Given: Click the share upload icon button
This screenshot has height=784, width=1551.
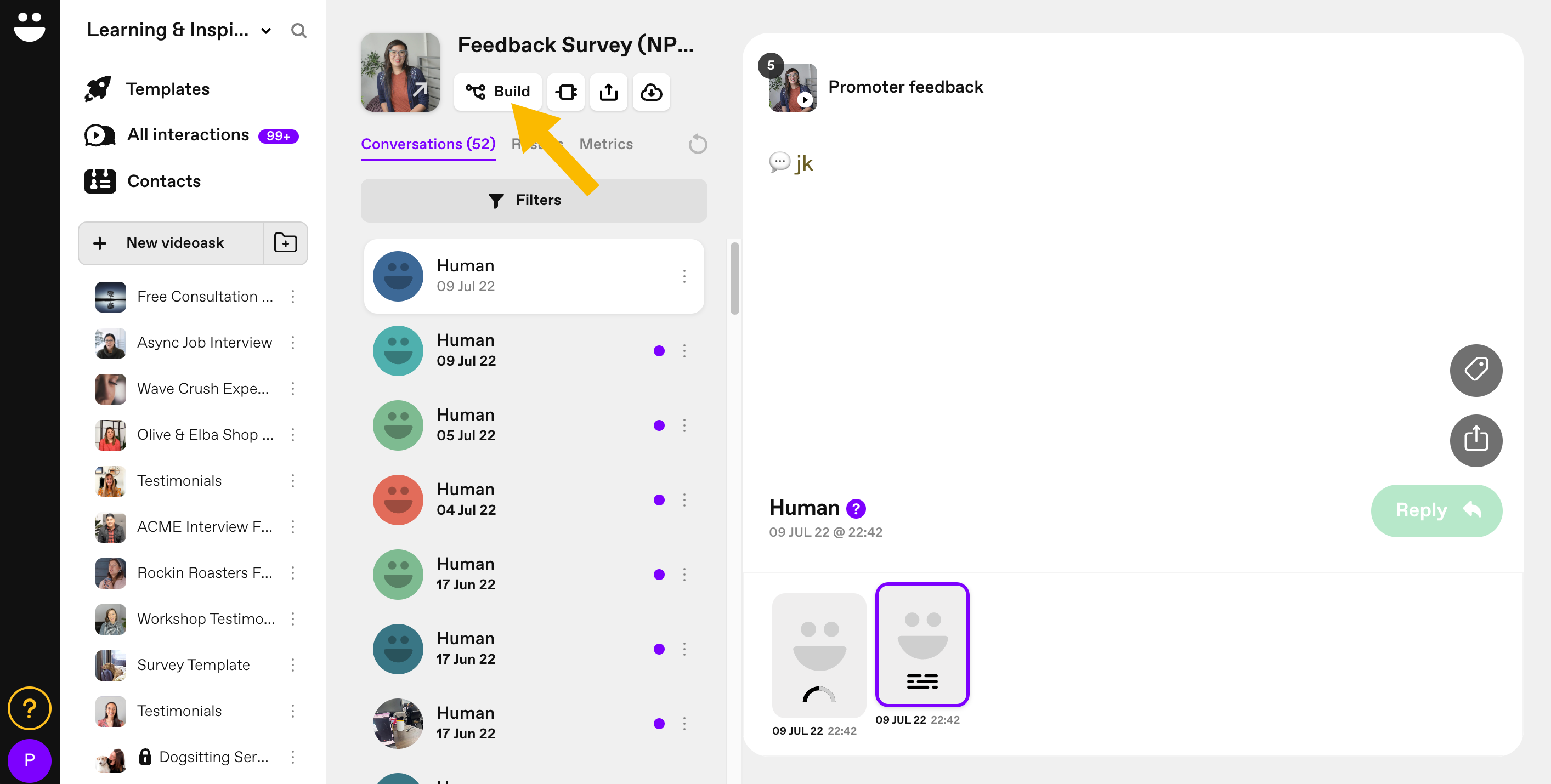Looking at the screenshot, I should point(608,92).
